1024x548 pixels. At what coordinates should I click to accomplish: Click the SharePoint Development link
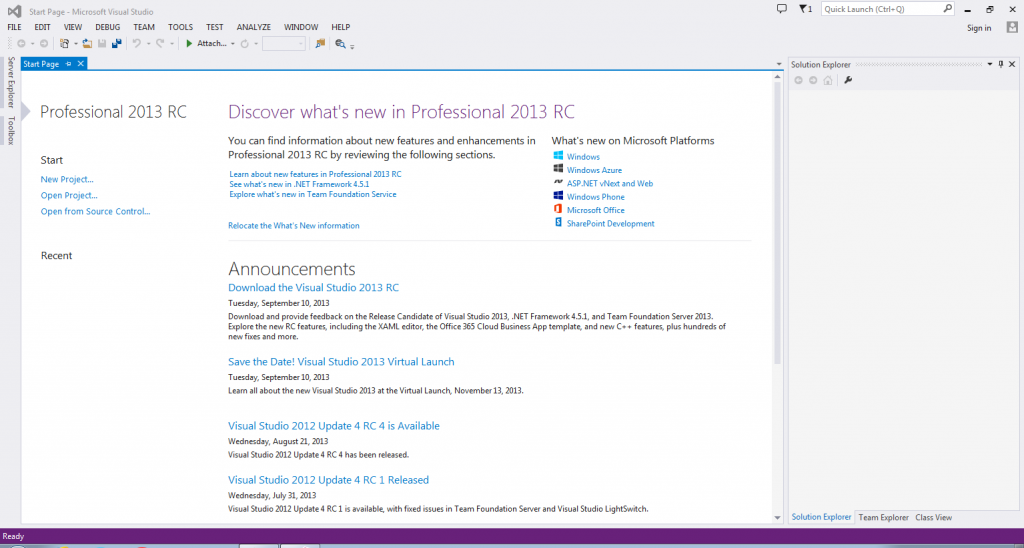610,223
